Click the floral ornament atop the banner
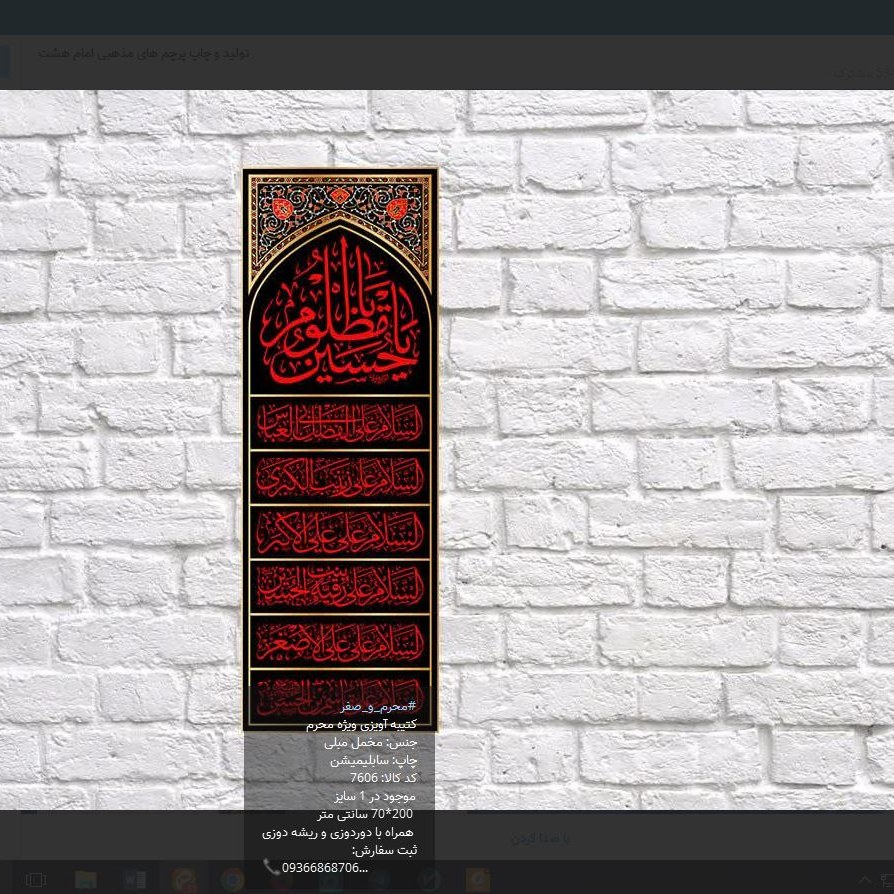 click(340, 207)
